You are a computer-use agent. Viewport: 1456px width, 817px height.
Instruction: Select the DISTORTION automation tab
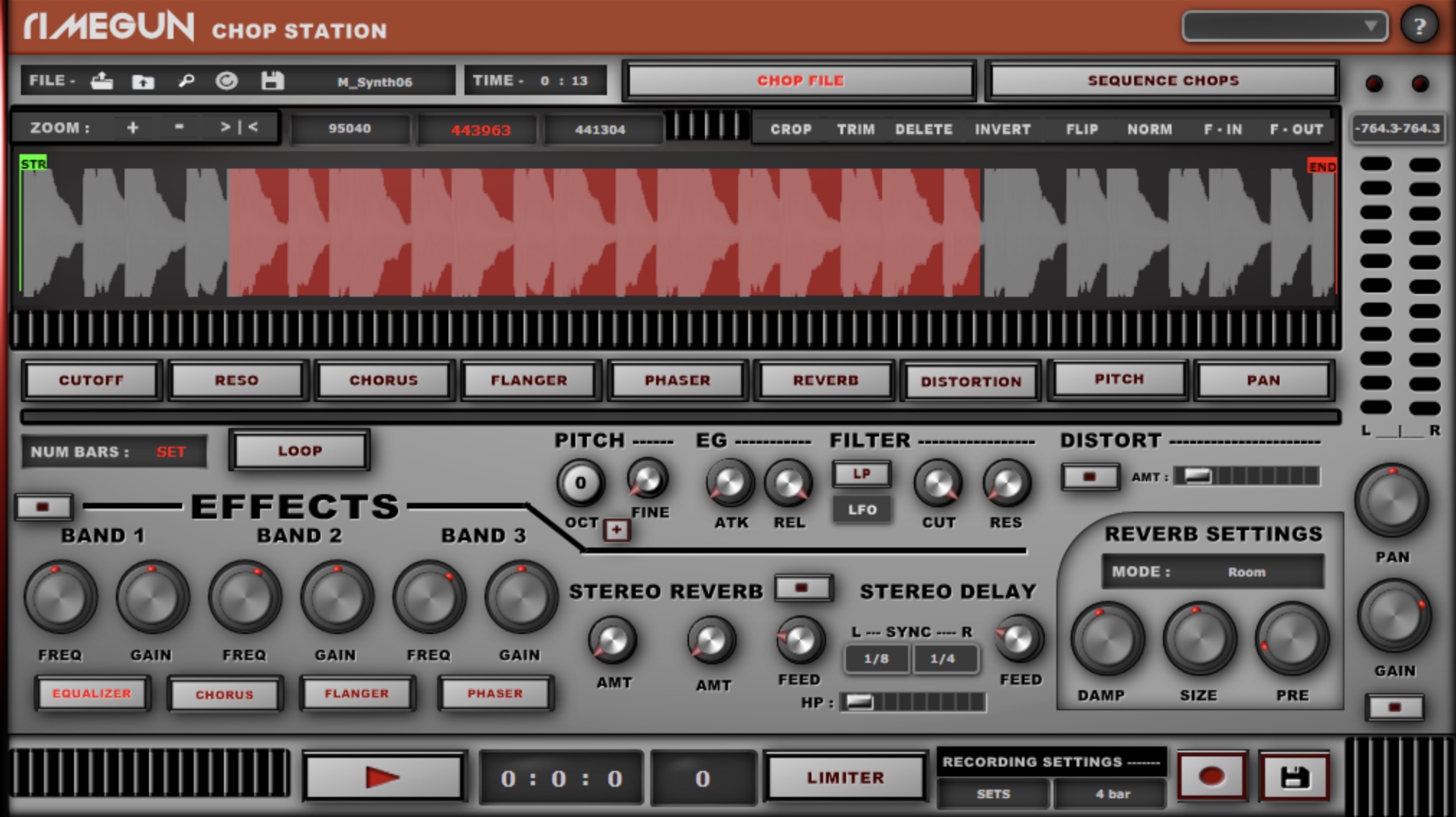coord(971,381)
